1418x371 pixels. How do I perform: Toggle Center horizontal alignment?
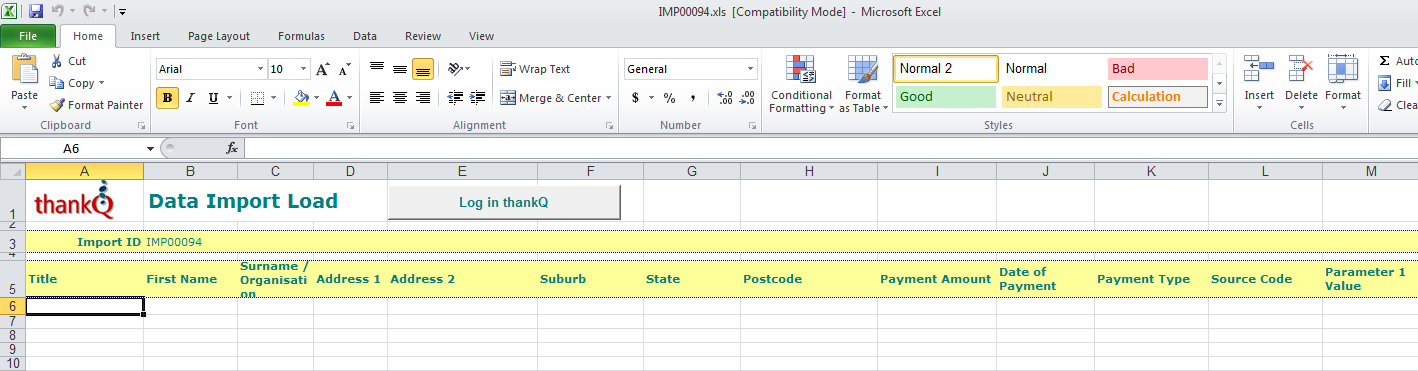pyautogui.click(x=400, y=98)
